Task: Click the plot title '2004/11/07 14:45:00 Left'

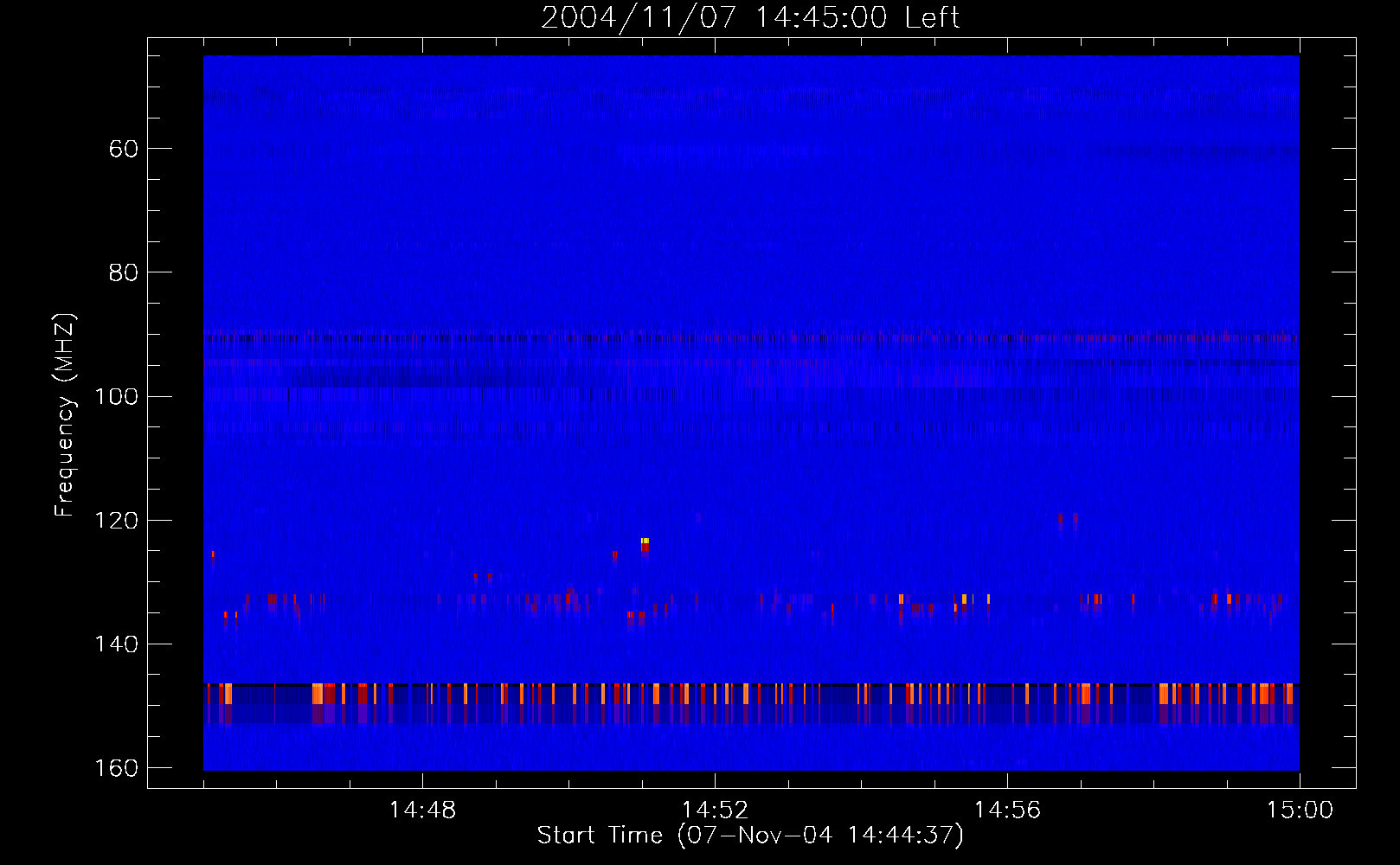Action: (750, 17)
